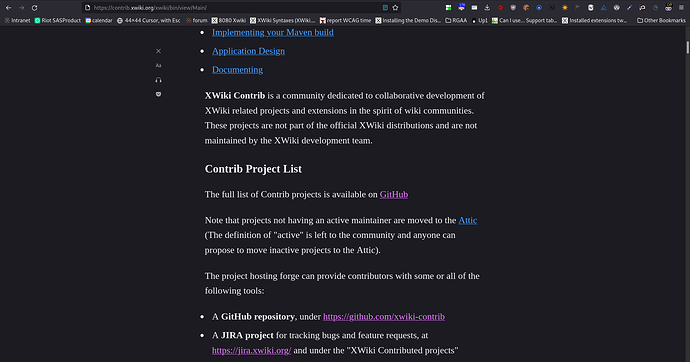This screenshot has height=362, width=690.
Task: Toggle reader view icon in address bar
Action: pyautogui.click(x=385, y=7)
